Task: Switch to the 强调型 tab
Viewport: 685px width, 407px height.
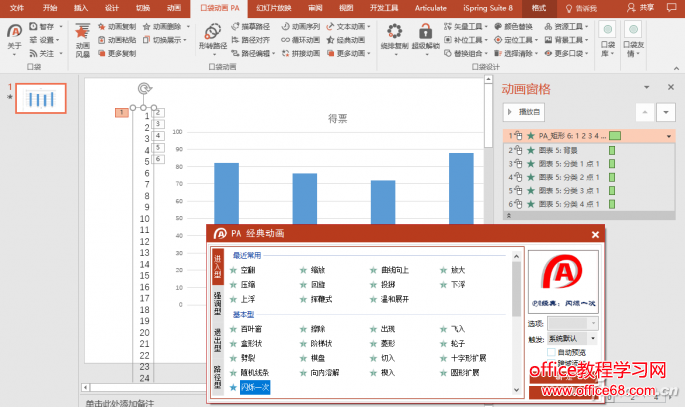Action: coord(218,303)
